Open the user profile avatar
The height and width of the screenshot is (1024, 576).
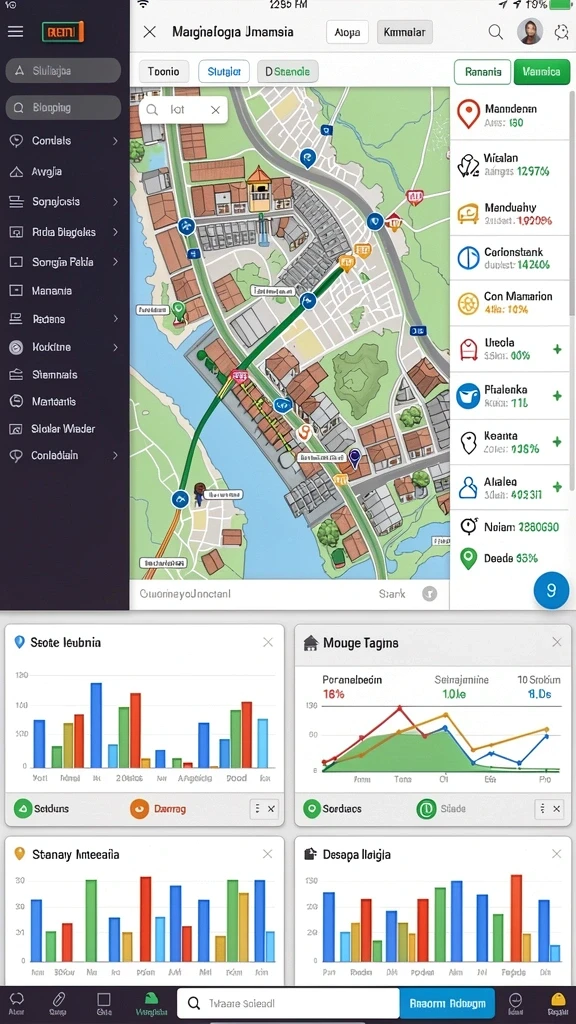(530, 31)
